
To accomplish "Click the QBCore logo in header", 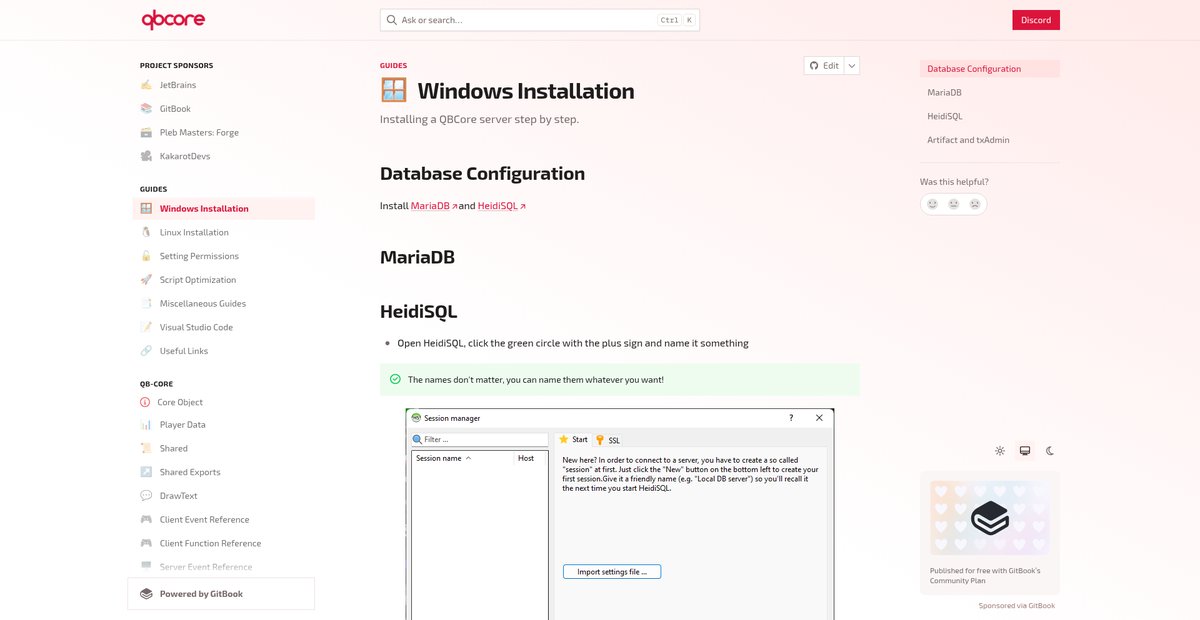I will [174, 20].
